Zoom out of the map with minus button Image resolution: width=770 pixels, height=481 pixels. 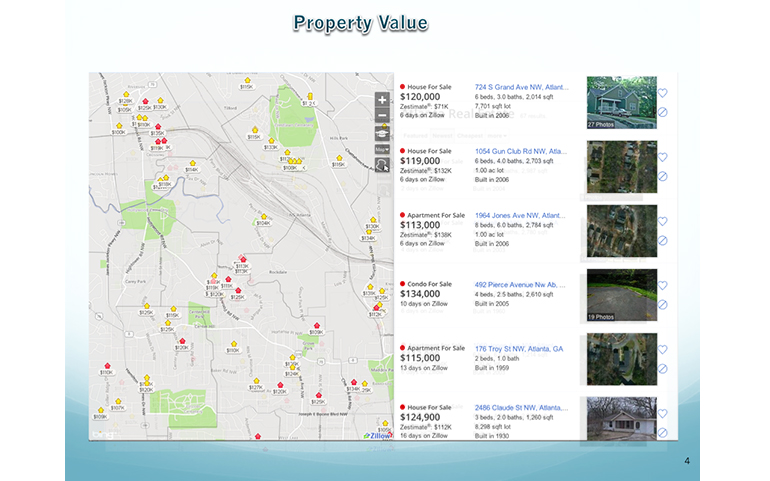(x=382, y=115)
